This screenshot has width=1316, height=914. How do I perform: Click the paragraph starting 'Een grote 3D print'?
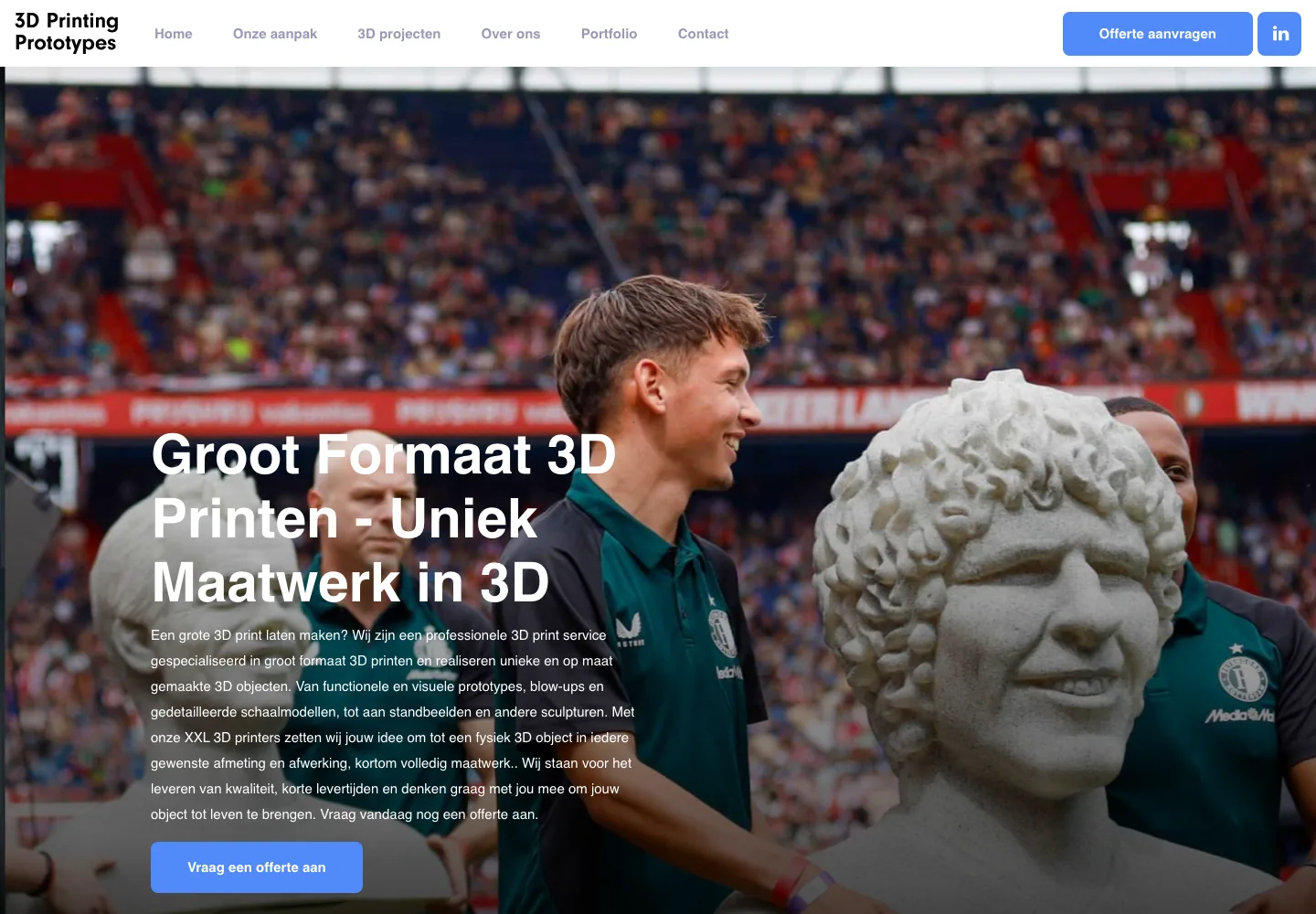pos(393,725)
